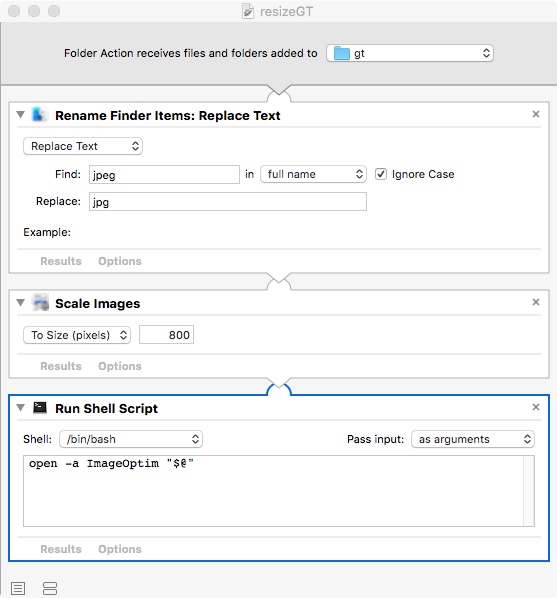Click the resizeGT window title
This screenshot has height=598, width=557.
point(287,11)
